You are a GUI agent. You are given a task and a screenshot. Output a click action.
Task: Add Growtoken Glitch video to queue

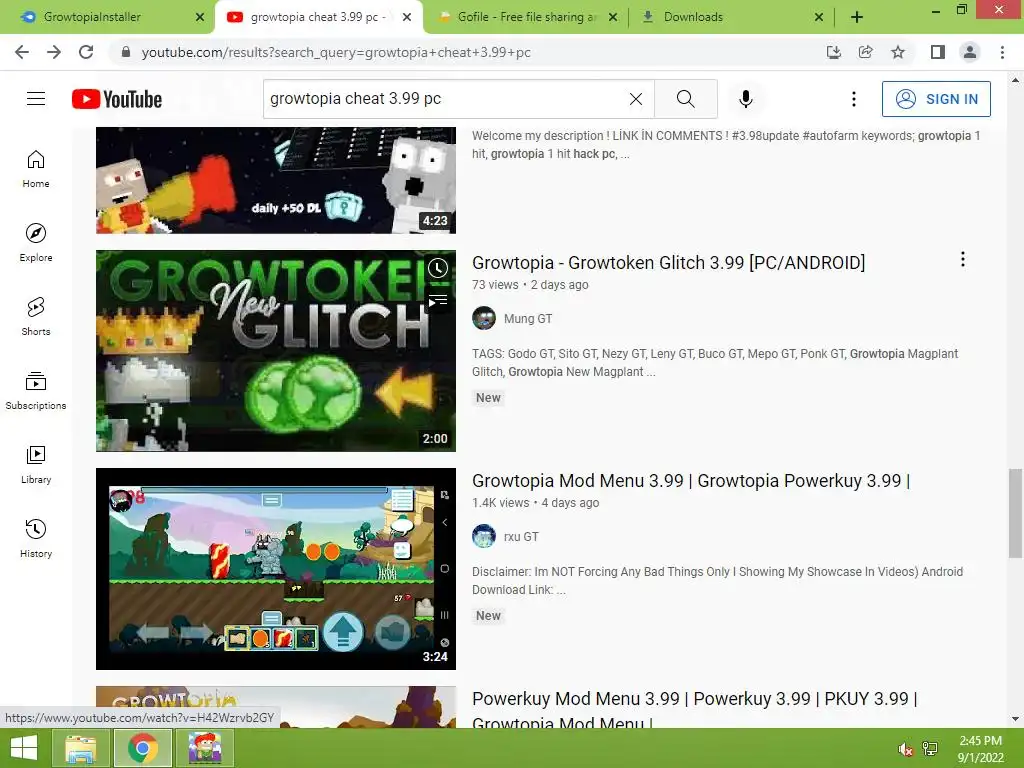tap(438, 300)
